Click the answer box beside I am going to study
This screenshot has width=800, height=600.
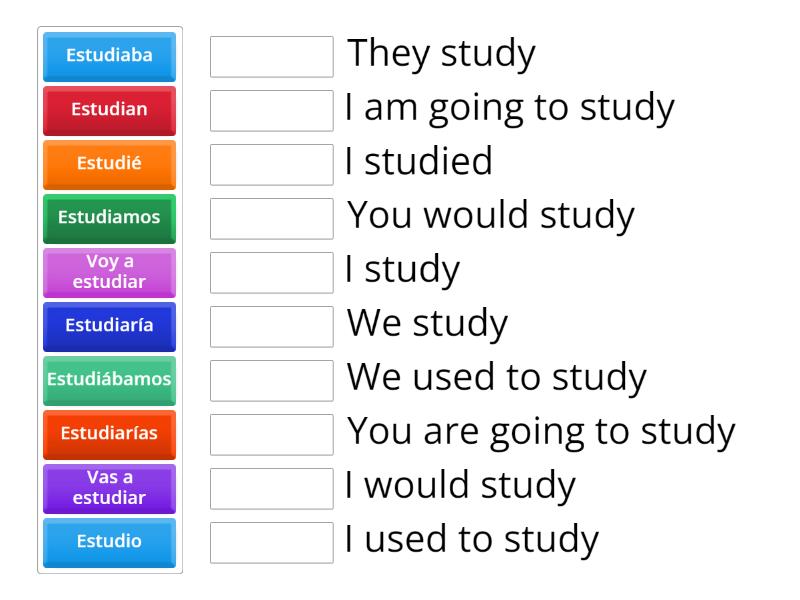271,111
